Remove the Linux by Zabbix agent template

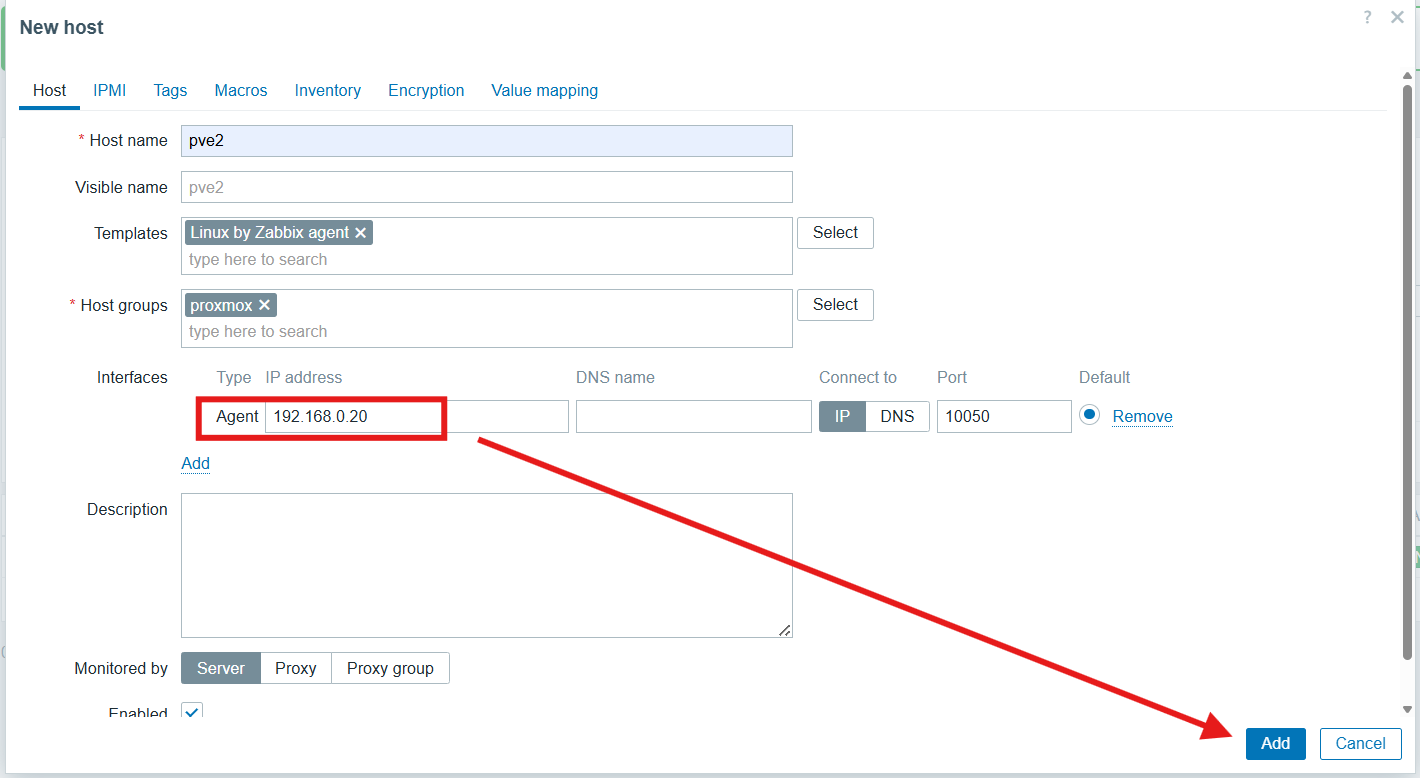click(x=361, y=233)
